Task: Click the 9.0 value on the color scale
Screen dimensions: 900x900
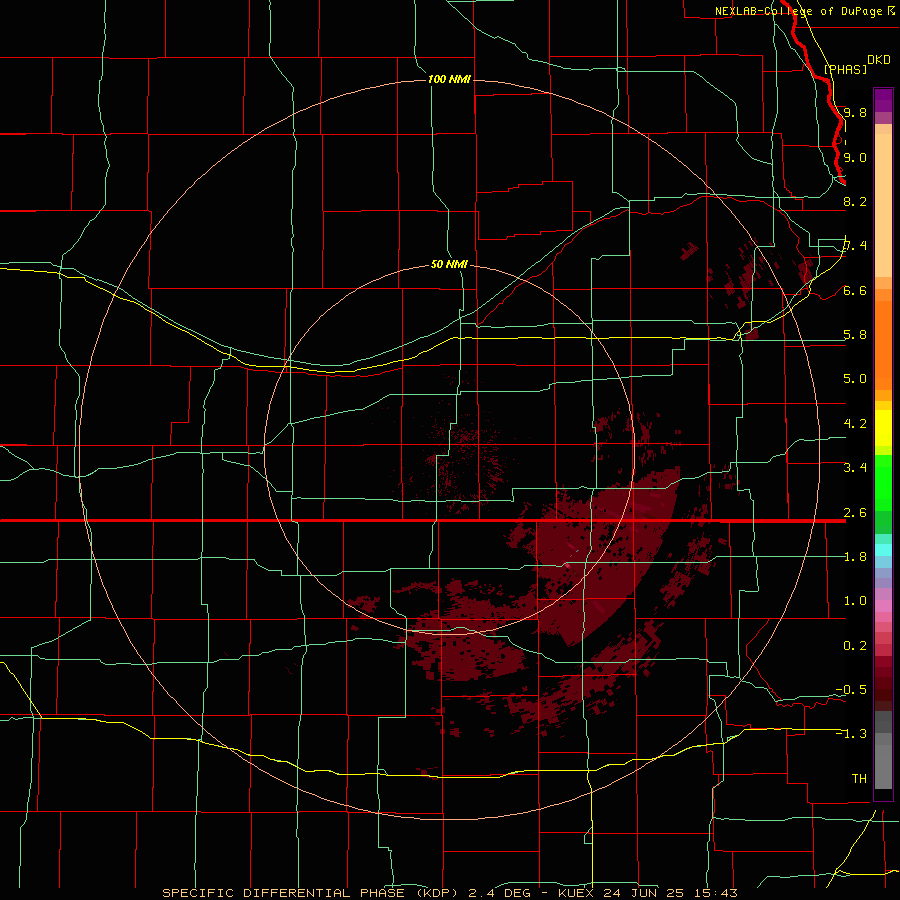Action: tap(855, 157)
